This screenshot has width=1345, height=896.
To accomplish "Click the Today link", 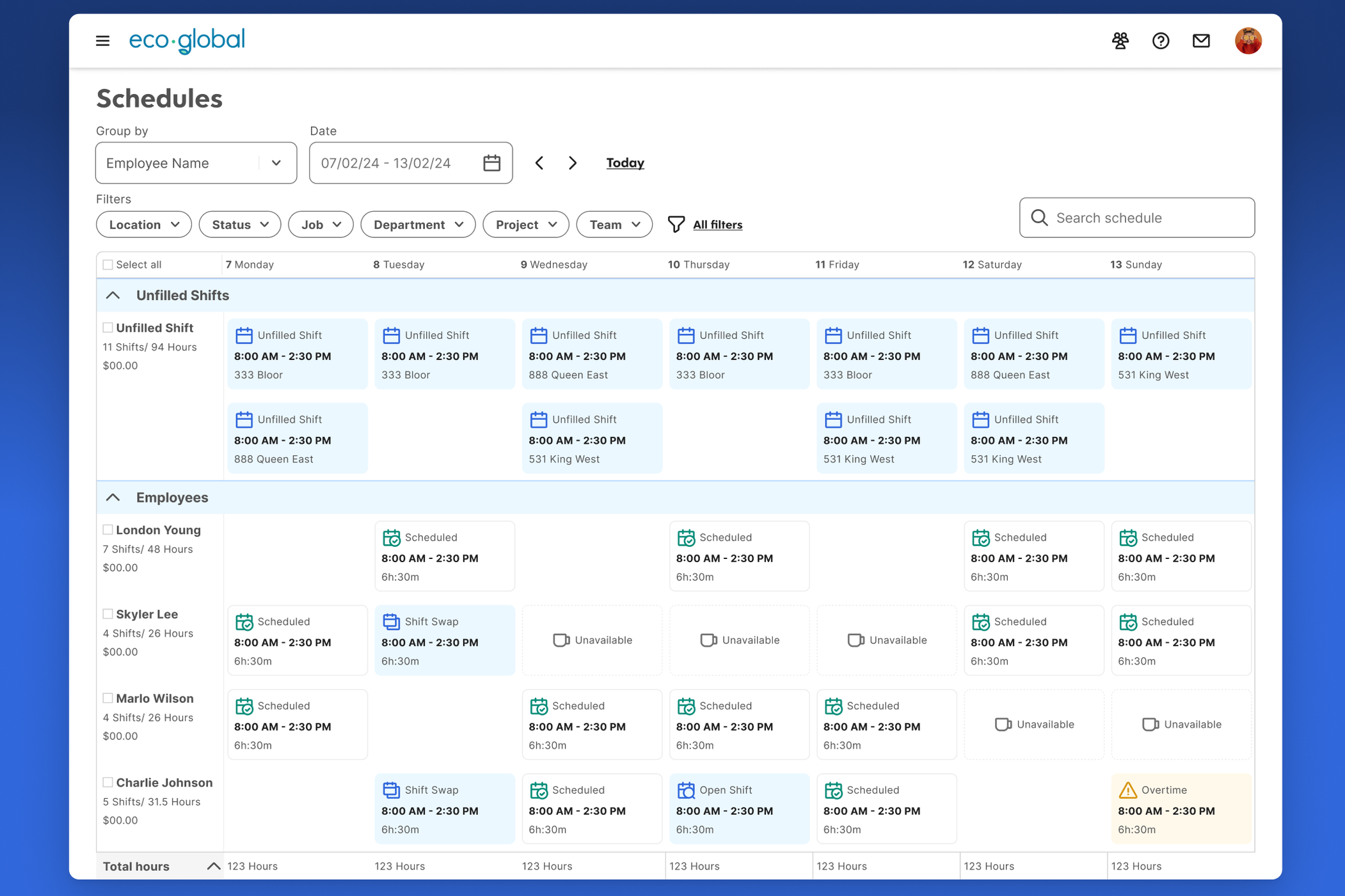I will click(x=625, y=163).
